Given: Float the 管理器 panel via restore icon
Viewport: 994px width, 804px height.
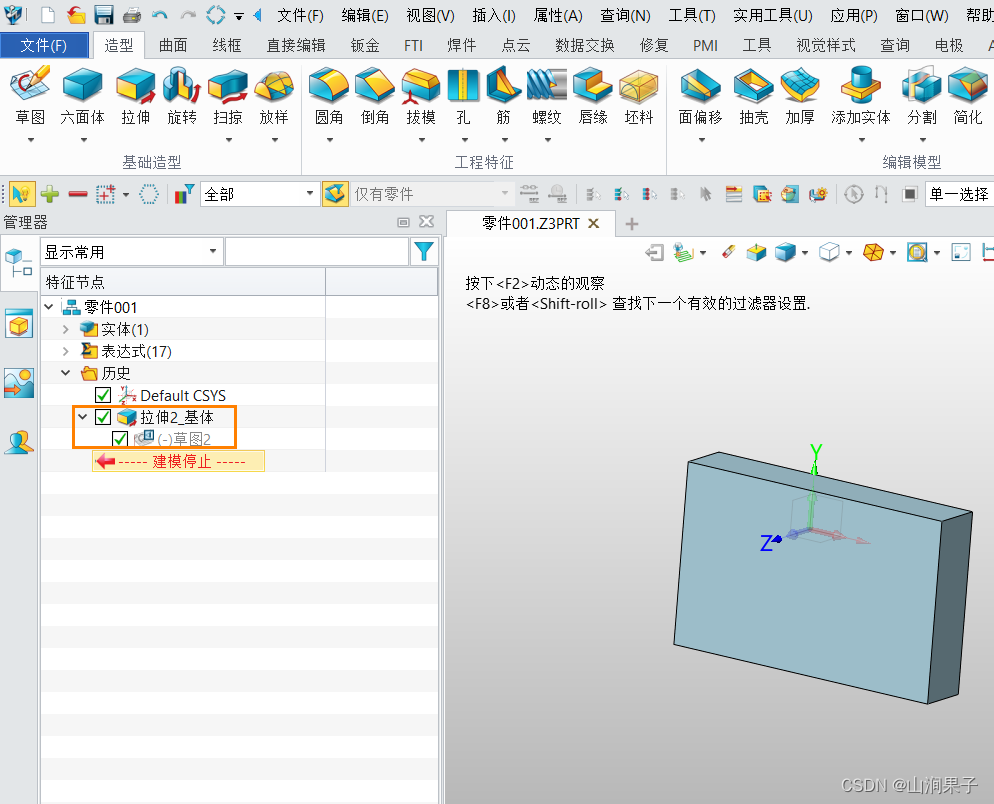Looking at the screenshot, I should 403,222.
